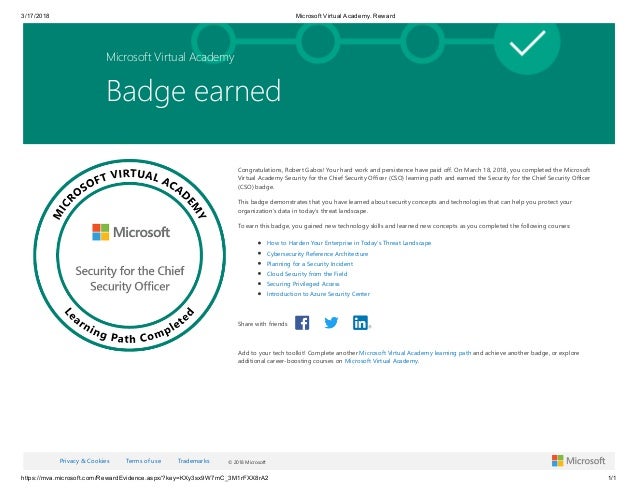Click Learning Path Completed text on badge

tap(129, 328)
